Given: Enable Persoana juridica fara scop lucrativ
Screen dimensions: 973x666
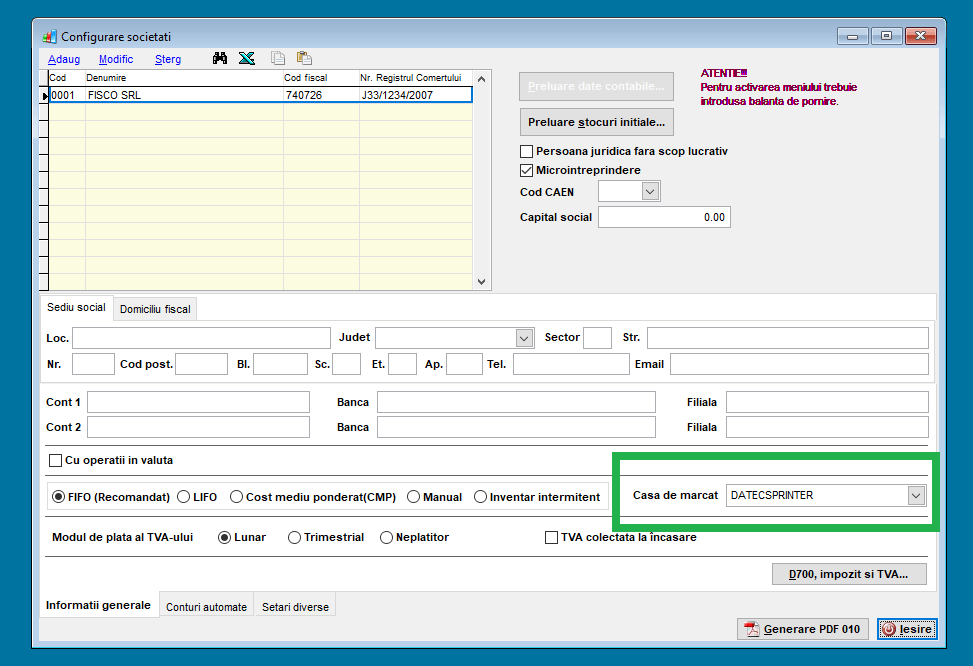Looking at the screenshot, I should click(x=526, y=151).
